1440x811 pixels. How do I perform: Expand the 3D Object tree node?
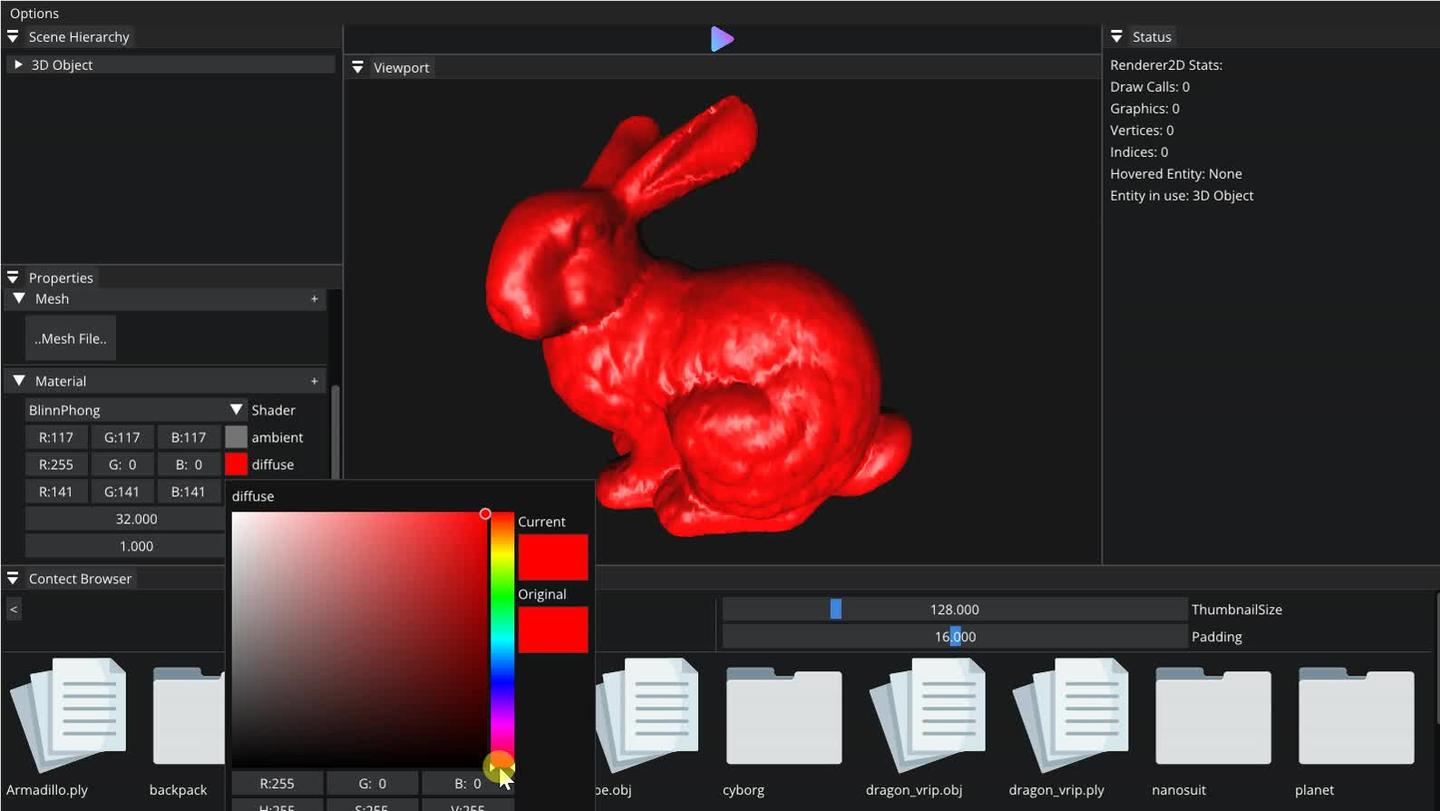click(18, 64)
